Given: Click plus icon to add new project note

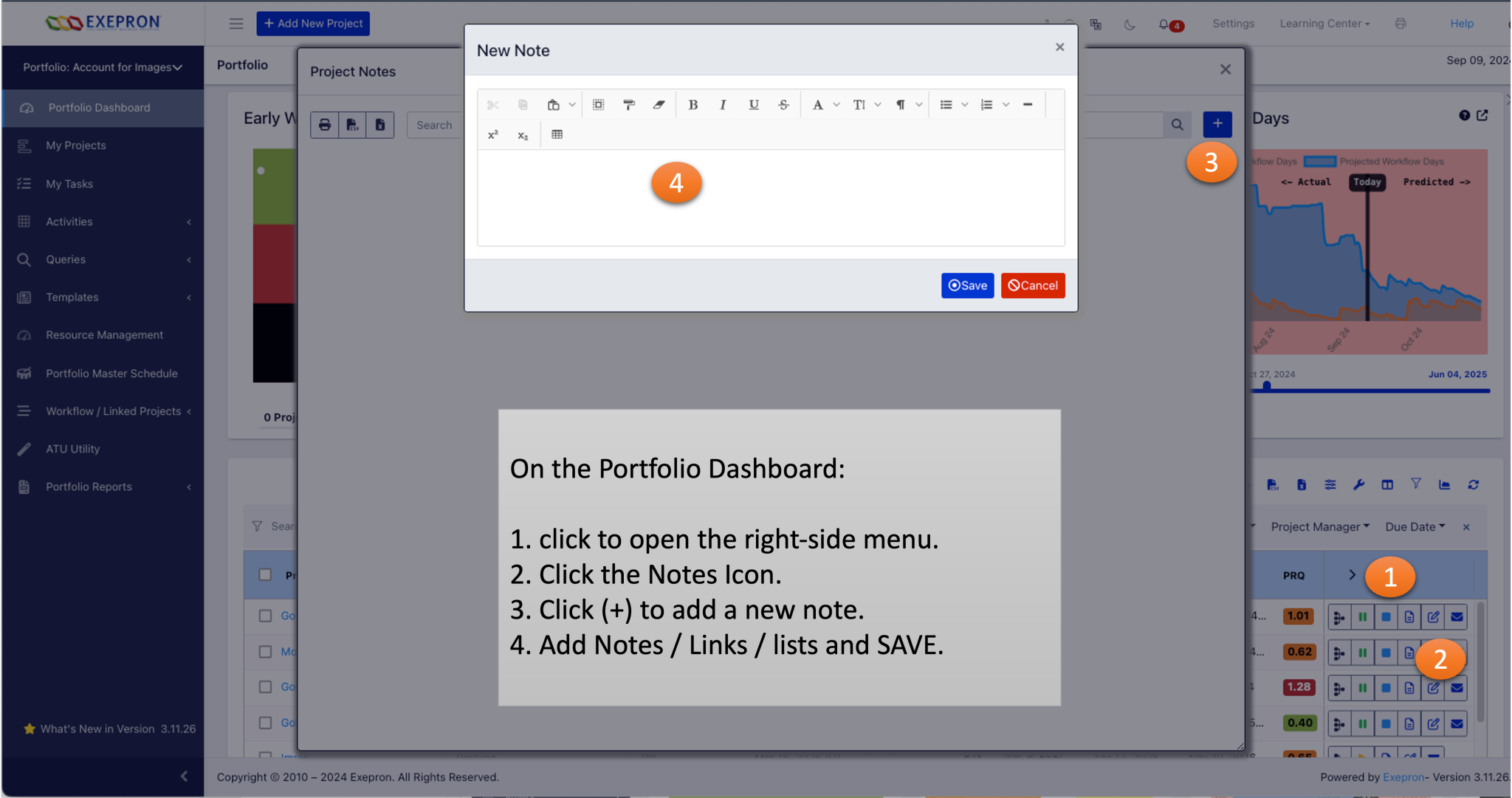Looking at the screenshot, I should pyautogui.click(x=1217, y=124).
